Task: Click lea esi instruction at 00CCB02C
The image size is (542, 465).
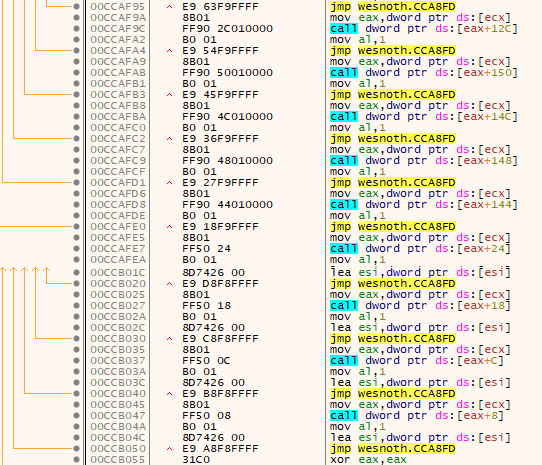Action: pos(420,327)
